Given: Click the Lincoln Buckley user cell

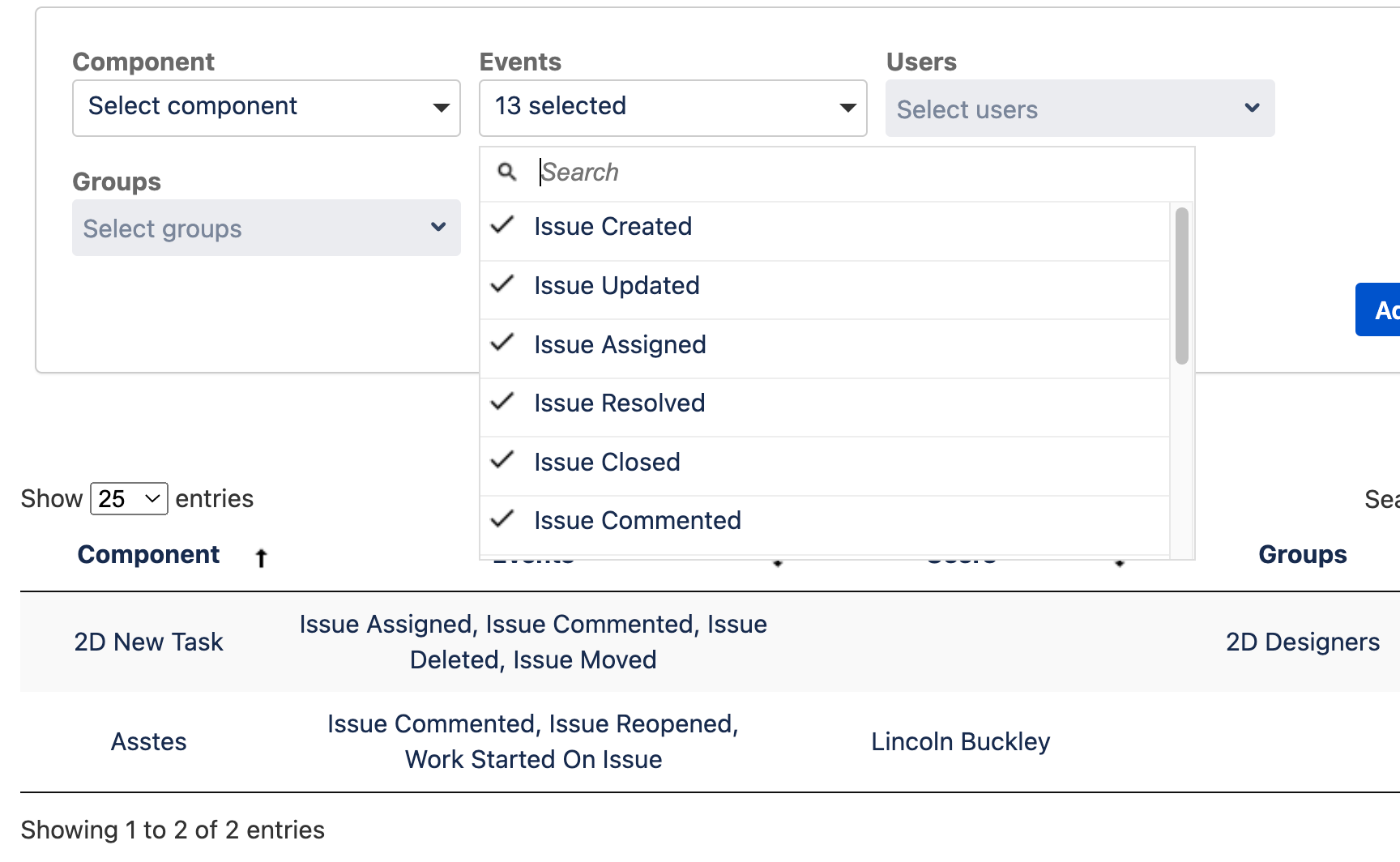Looking at the screenshot, I should tap(960, 742).
